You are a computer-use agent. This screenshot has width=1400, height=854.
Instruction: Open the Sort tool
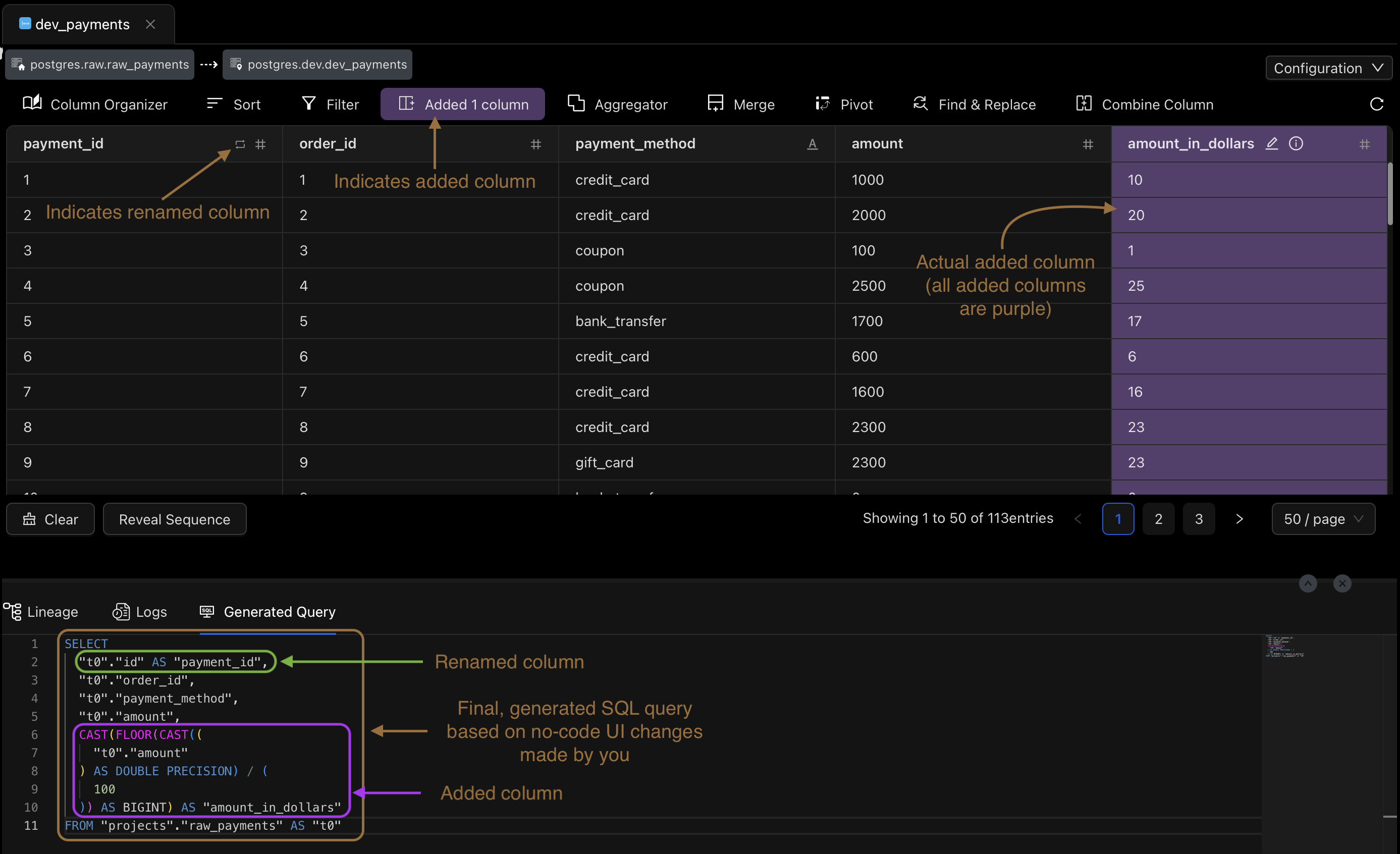click(234, 104)
